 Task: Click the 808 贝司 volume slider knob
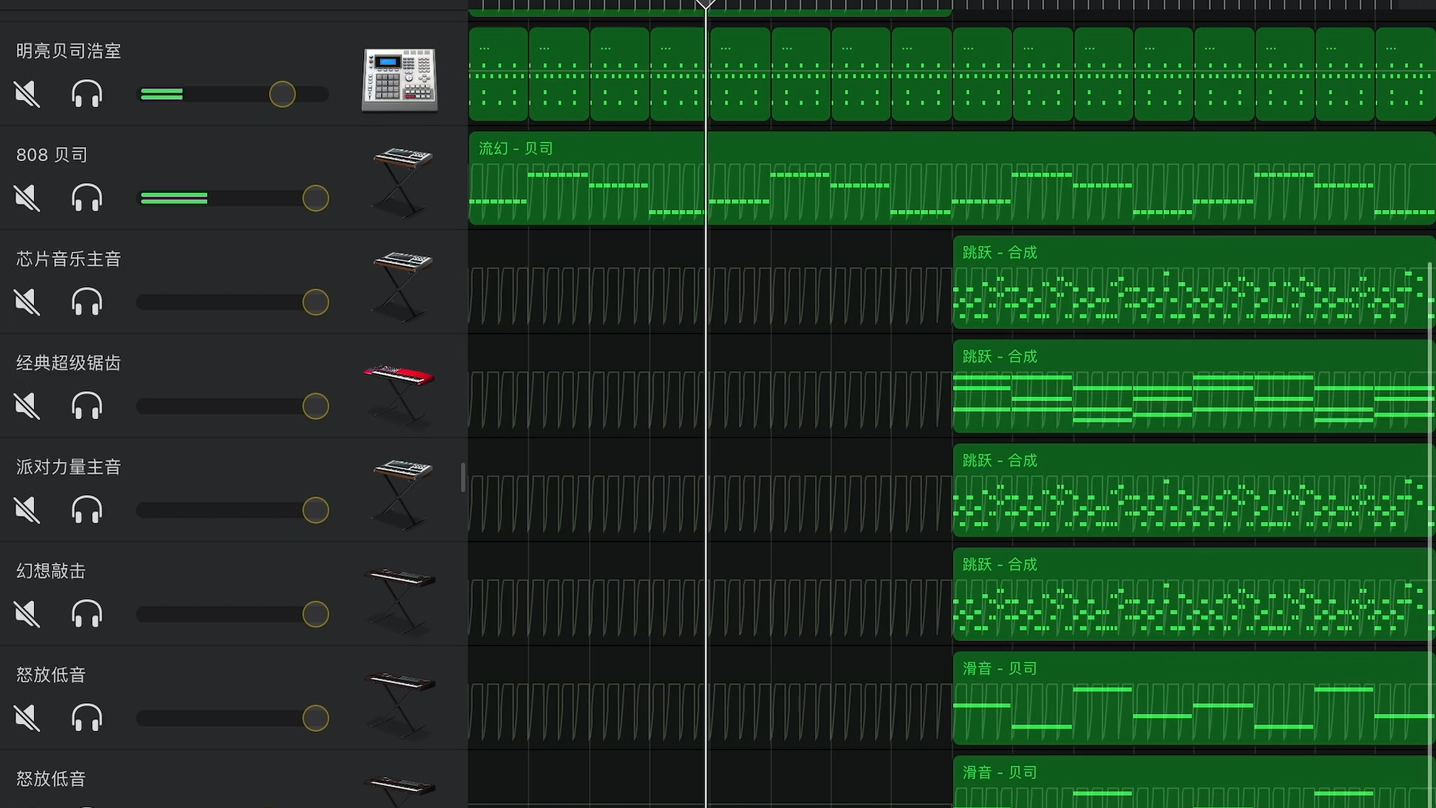click(316, 198)
